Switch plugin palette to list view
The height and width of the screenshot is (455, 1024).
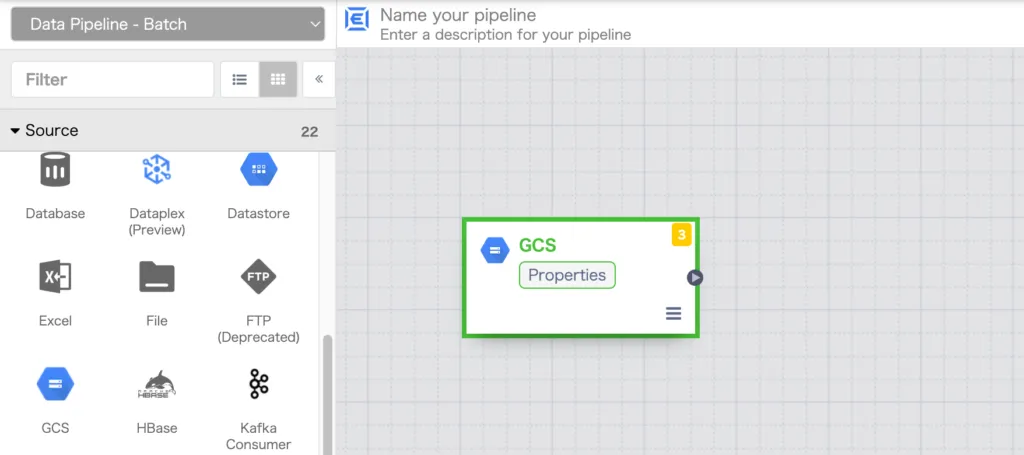[240, 80]
